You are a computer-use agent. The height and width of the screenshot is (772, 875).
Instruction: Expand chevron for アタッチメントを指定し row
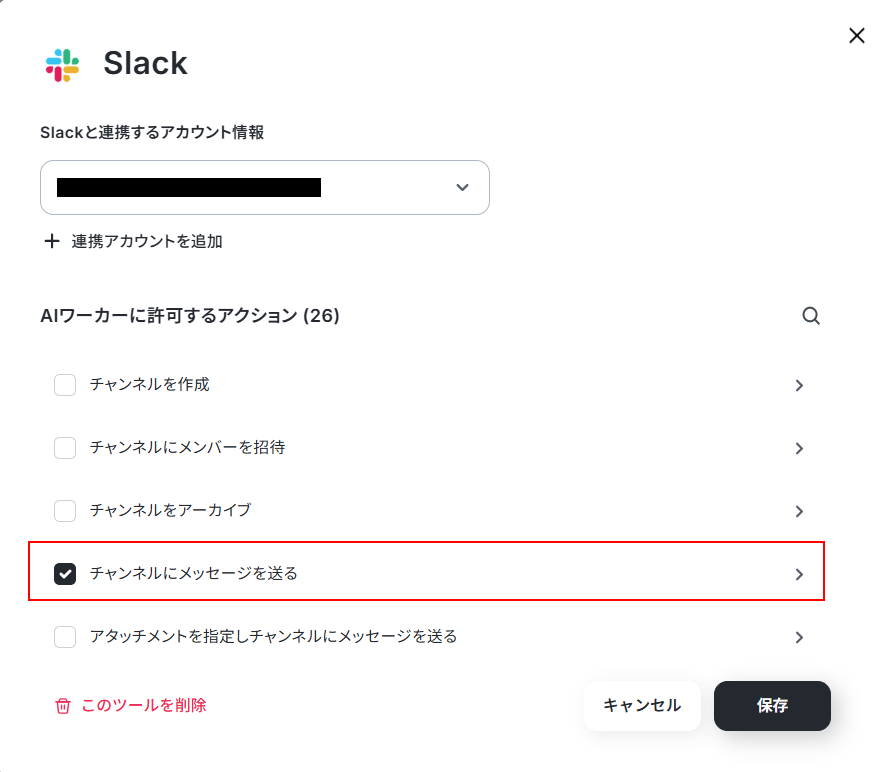click(x=799, y=637)
